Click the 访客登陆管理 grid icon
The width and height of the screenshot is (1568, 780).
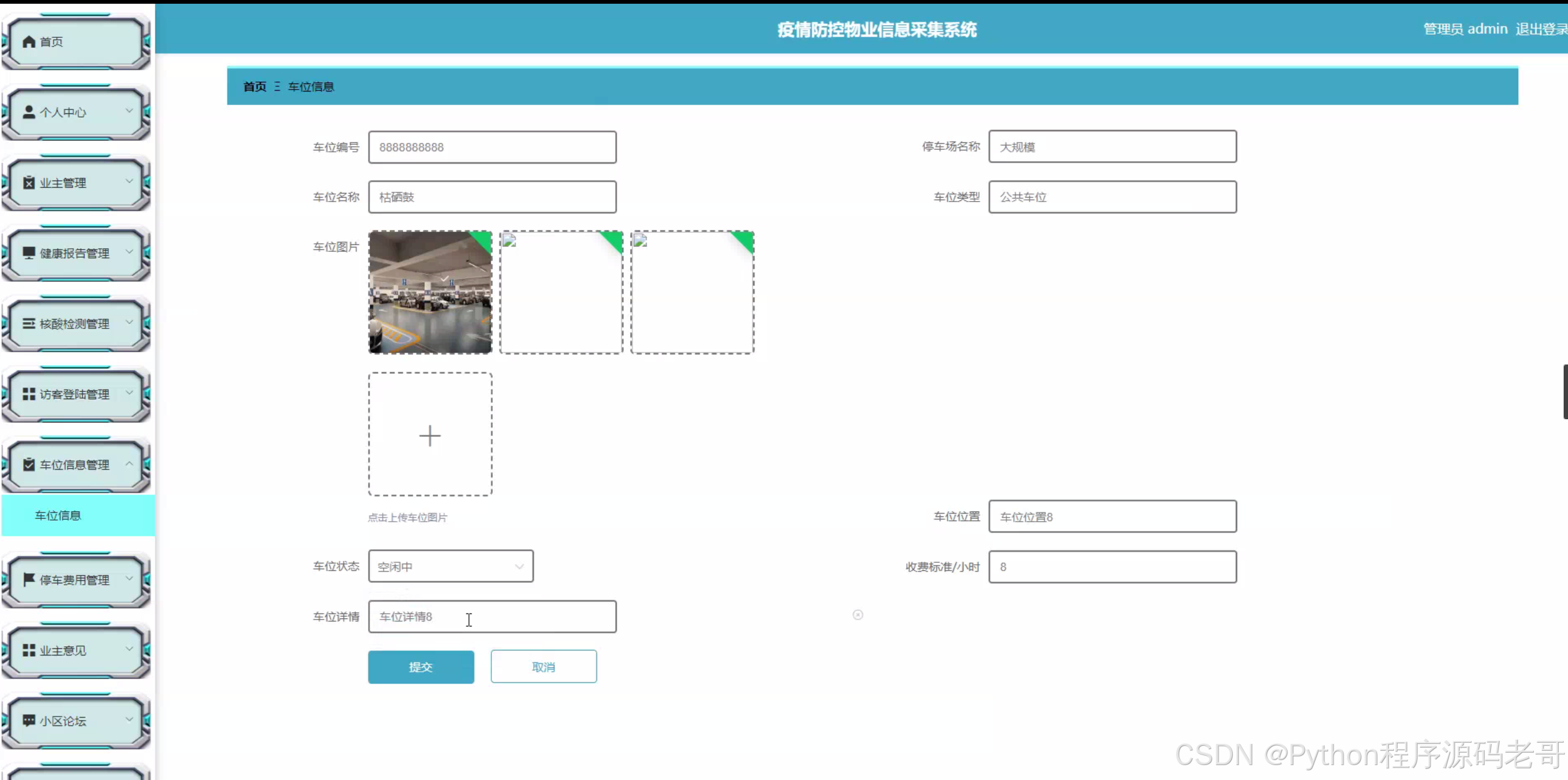click(x=29, y=394)
